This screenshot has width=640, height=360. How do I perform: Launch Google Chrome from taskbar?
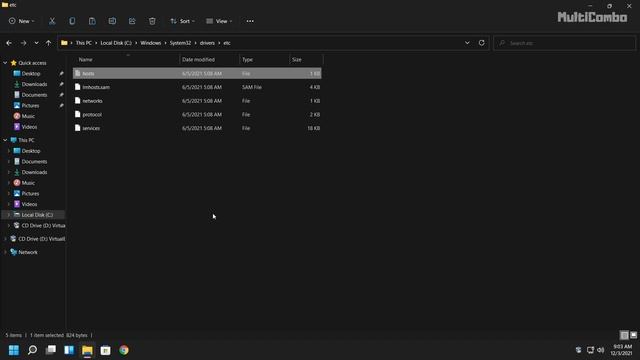coord(124,350)
